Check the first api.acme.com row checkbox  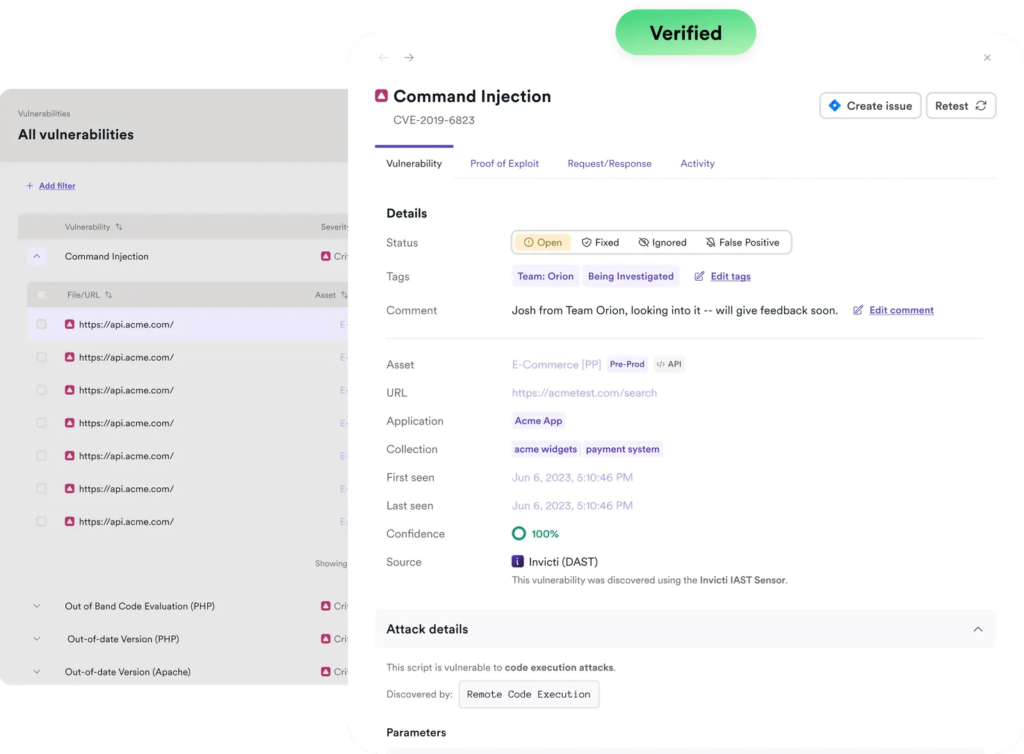tap(42, 324)
